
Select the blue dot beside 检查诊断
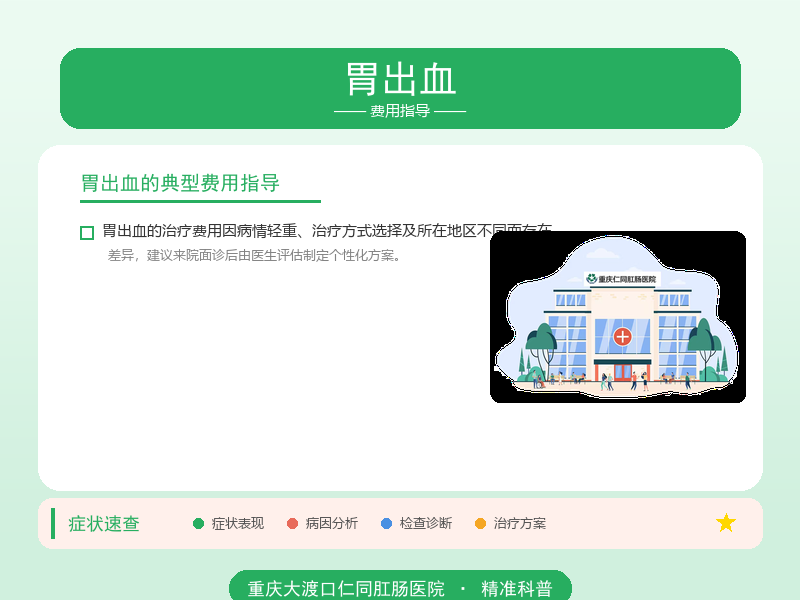click(x=386, y=523)
